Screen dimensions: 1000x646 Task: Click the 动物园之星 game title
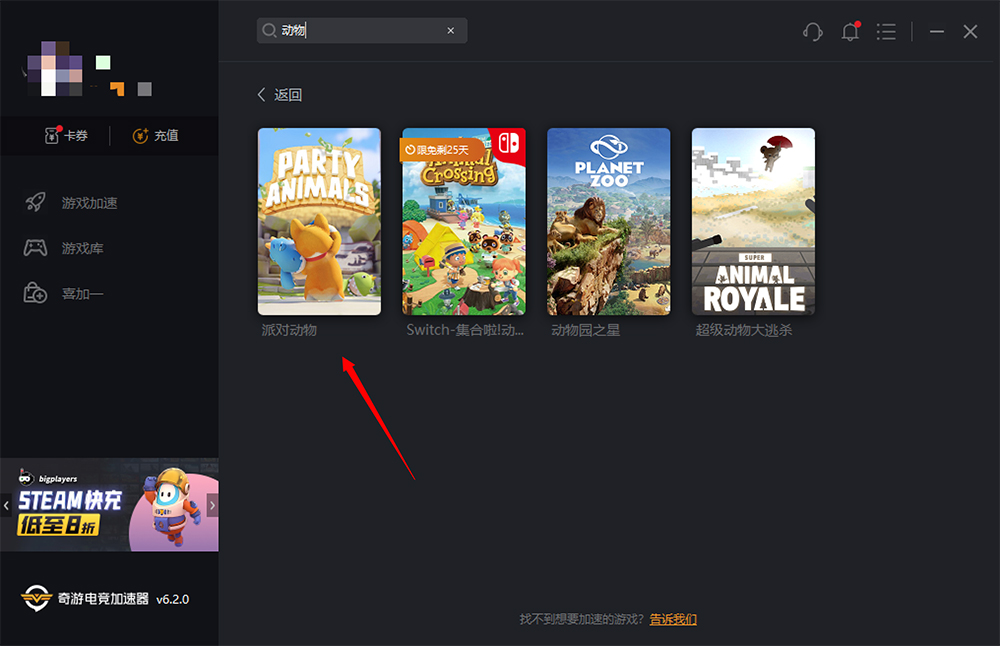[x=585, y=330]
